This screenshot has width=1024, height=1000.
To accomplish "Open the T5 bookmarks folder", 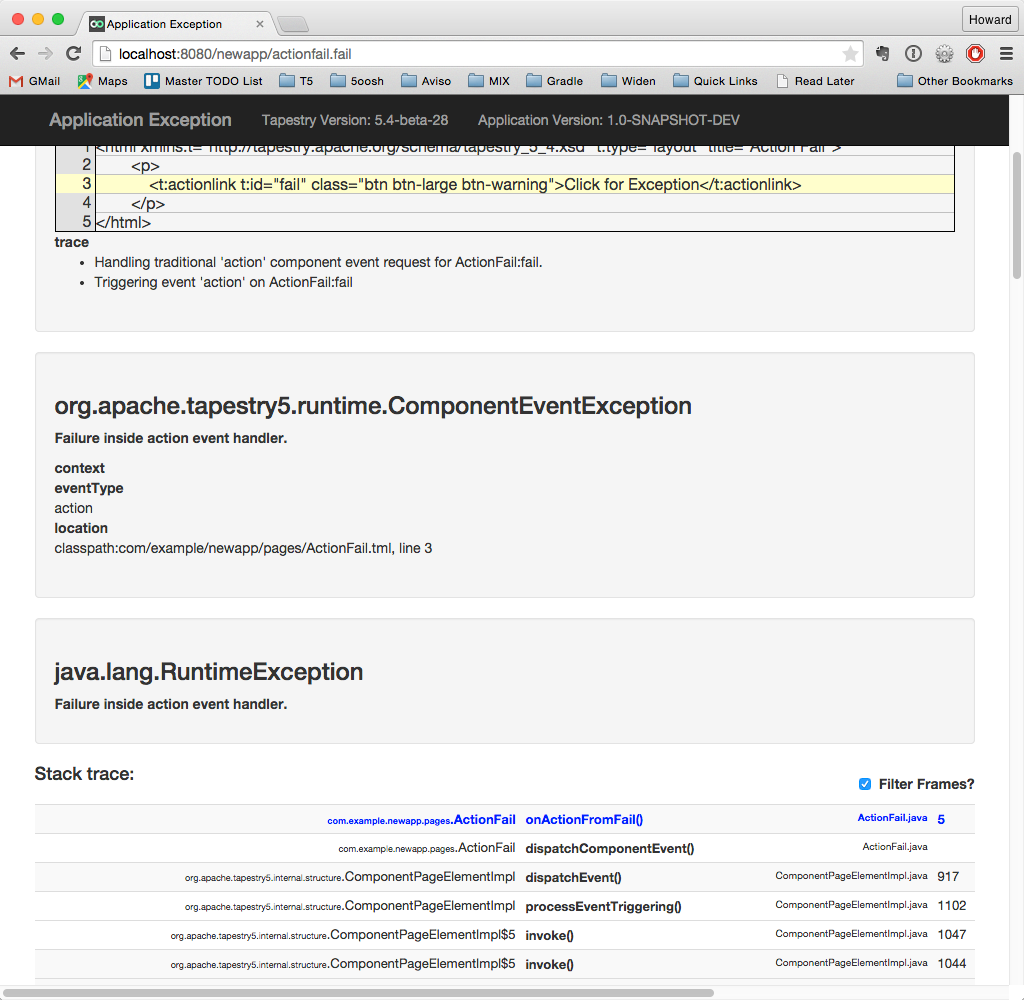I will coord(296,81).
